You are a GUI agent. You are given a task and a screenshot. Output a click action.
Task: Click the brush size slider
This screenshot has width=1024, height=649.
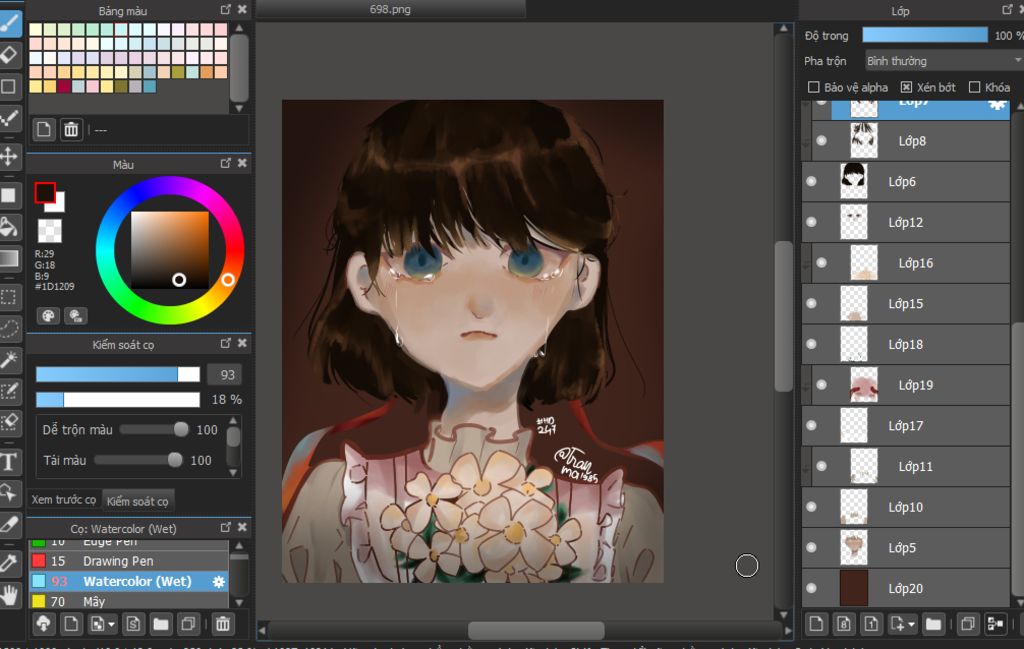click(118, 374)
